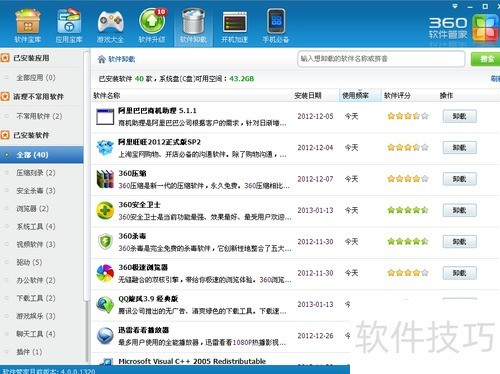Select 办公软件 (2) category
This screenshot has height=374, width=500.
36,280
